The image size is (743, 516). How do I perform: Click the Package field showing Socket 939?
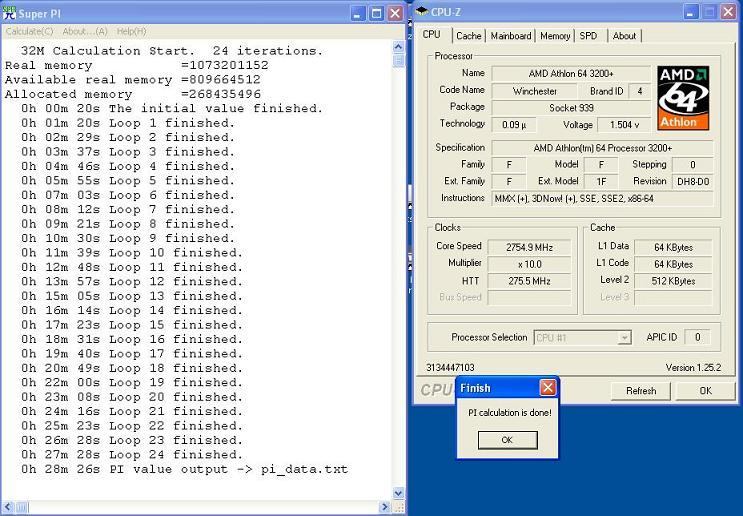571,108
